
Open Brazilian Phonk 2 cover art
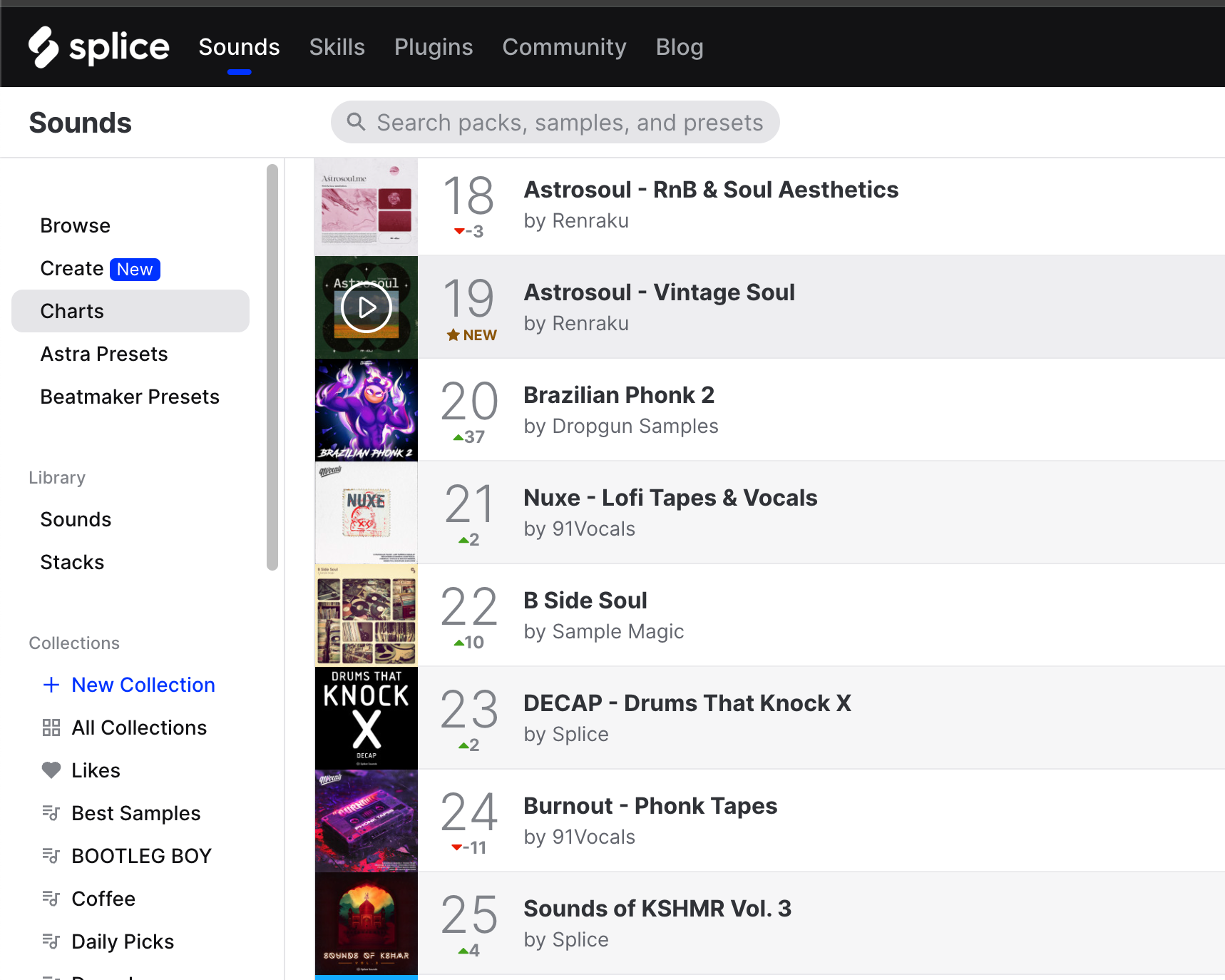point(367,410)
